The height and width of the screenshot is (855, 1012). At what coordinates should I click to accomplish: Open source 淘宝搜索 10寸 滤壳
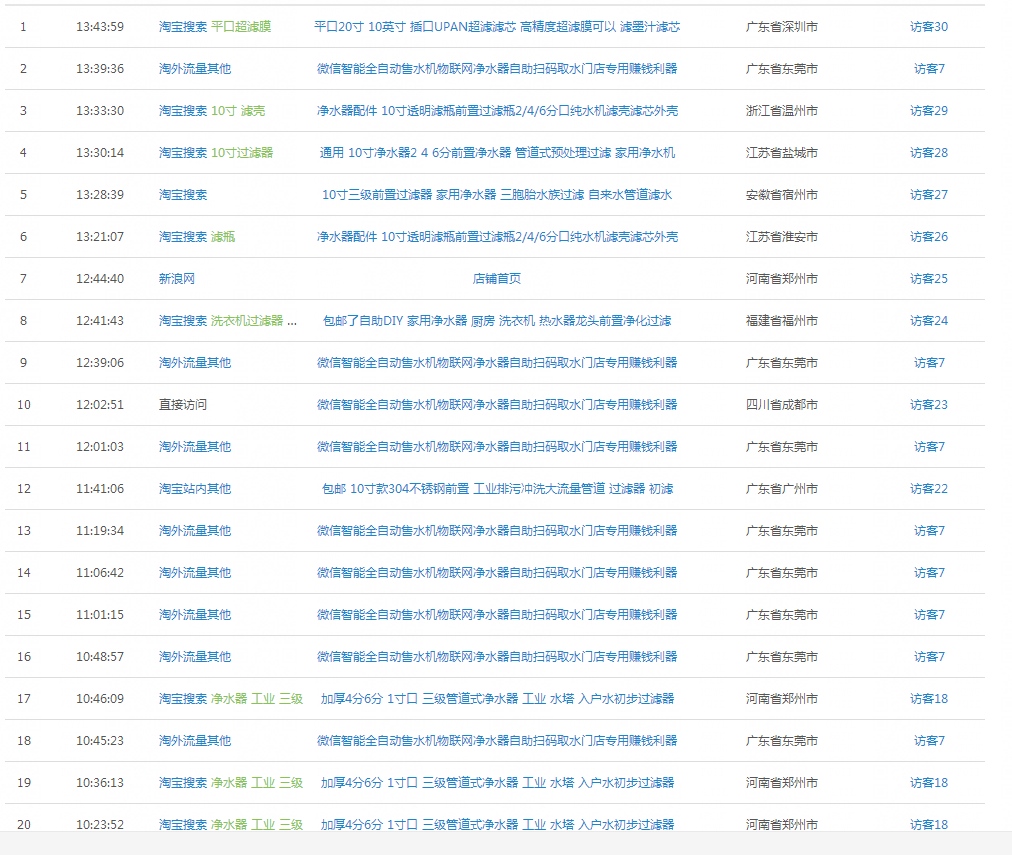[212, 110]
